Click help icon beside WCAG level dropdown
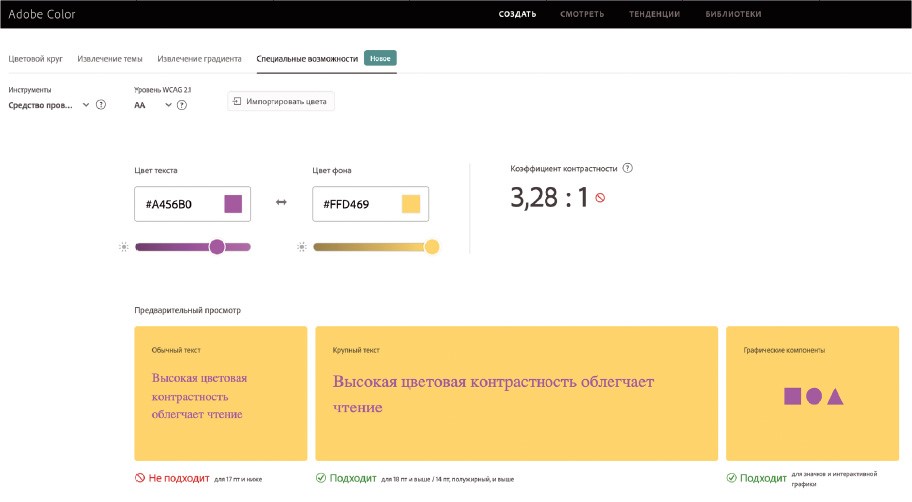The image size is (912, 502). point(182,105)
